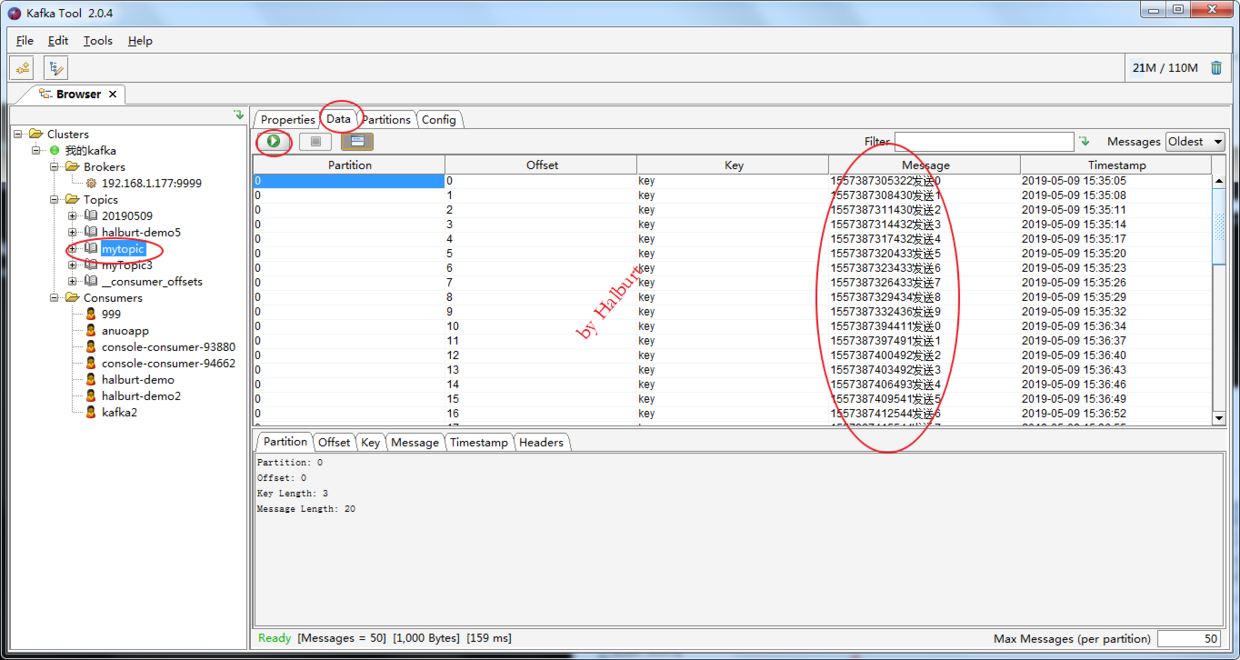This screenshot has width=1240, height=660.
Task: Collapse the Topics node
Action: click(x=54, y=199)
